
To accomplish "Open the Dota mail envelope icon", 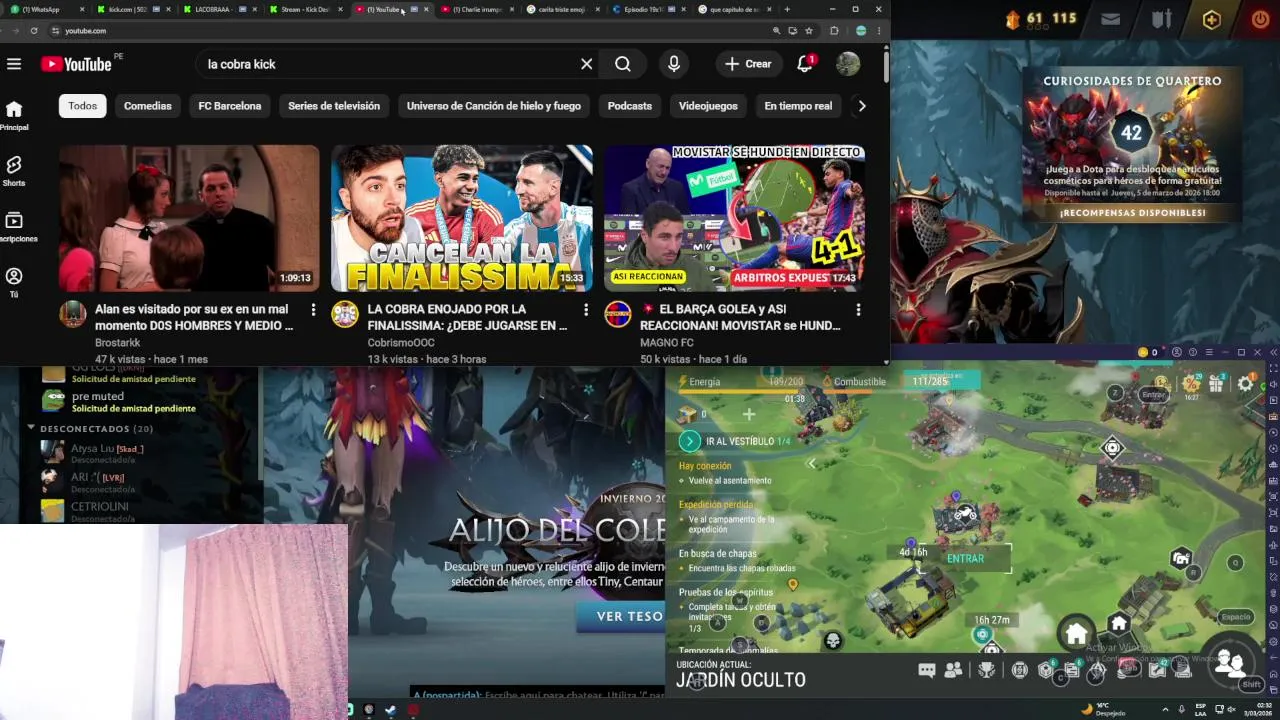I will (1111, 18).
